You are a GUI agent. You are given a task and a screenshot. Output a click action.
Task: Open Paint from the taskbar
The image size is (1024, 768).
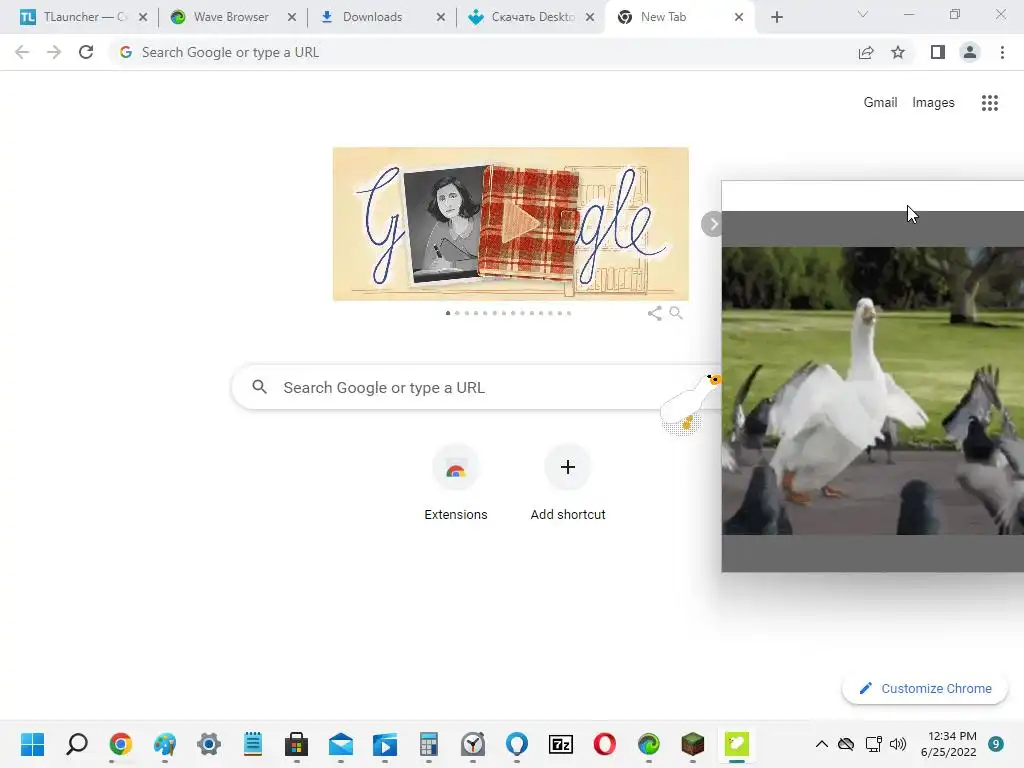coord(165,744)
